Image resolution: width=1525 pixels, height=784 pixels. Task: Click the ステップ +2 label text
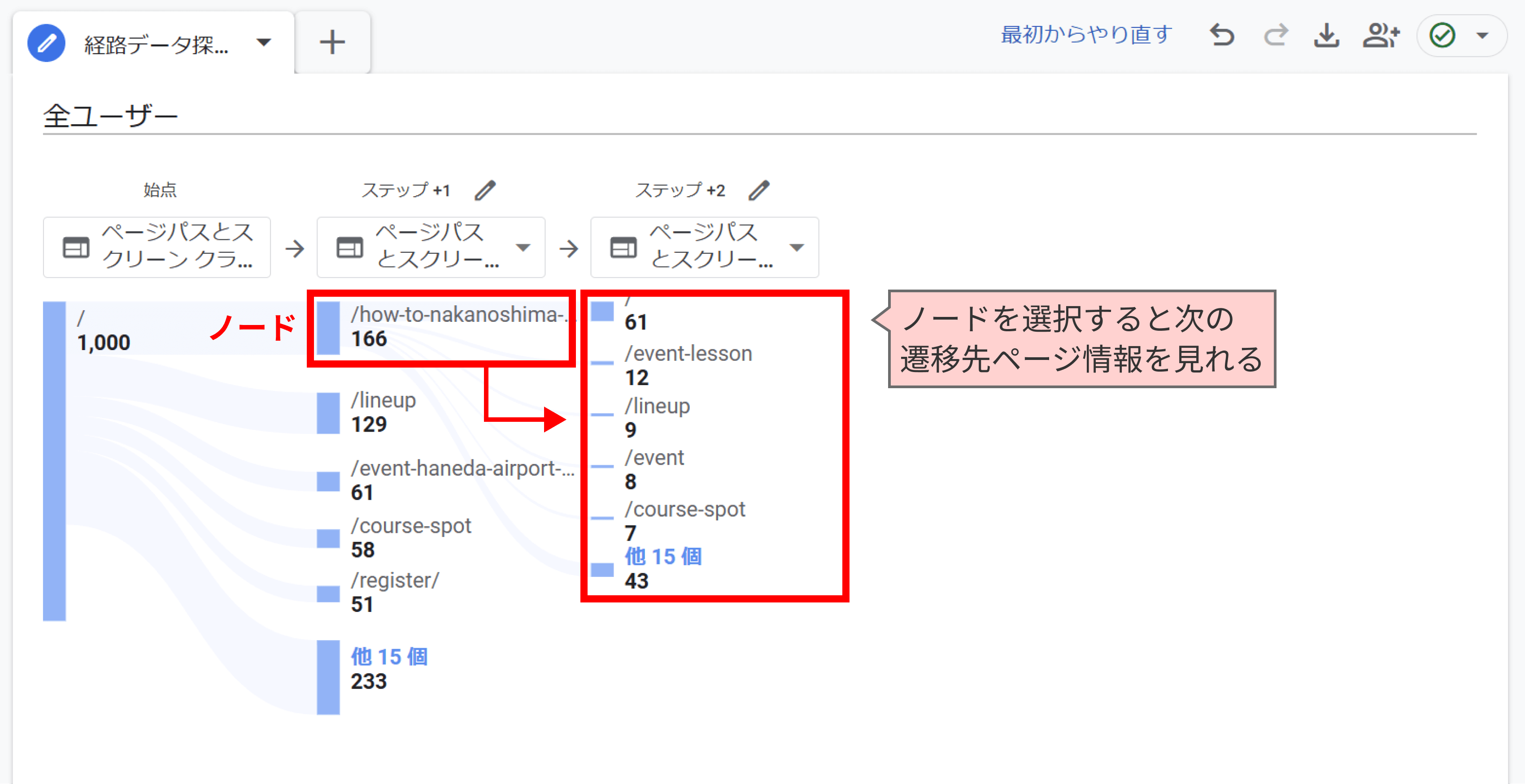pyautogui.click(x=680, y=190)
